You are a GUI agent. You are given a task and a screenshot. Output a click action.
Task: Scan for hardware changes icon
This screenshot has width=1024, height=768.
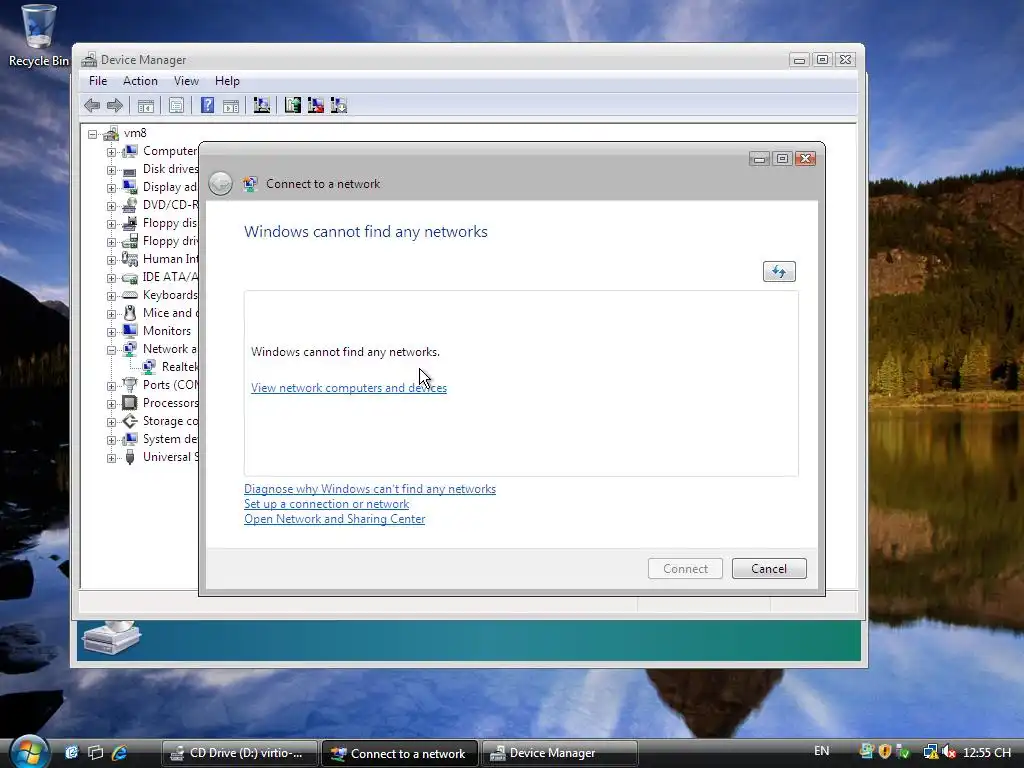262,105
